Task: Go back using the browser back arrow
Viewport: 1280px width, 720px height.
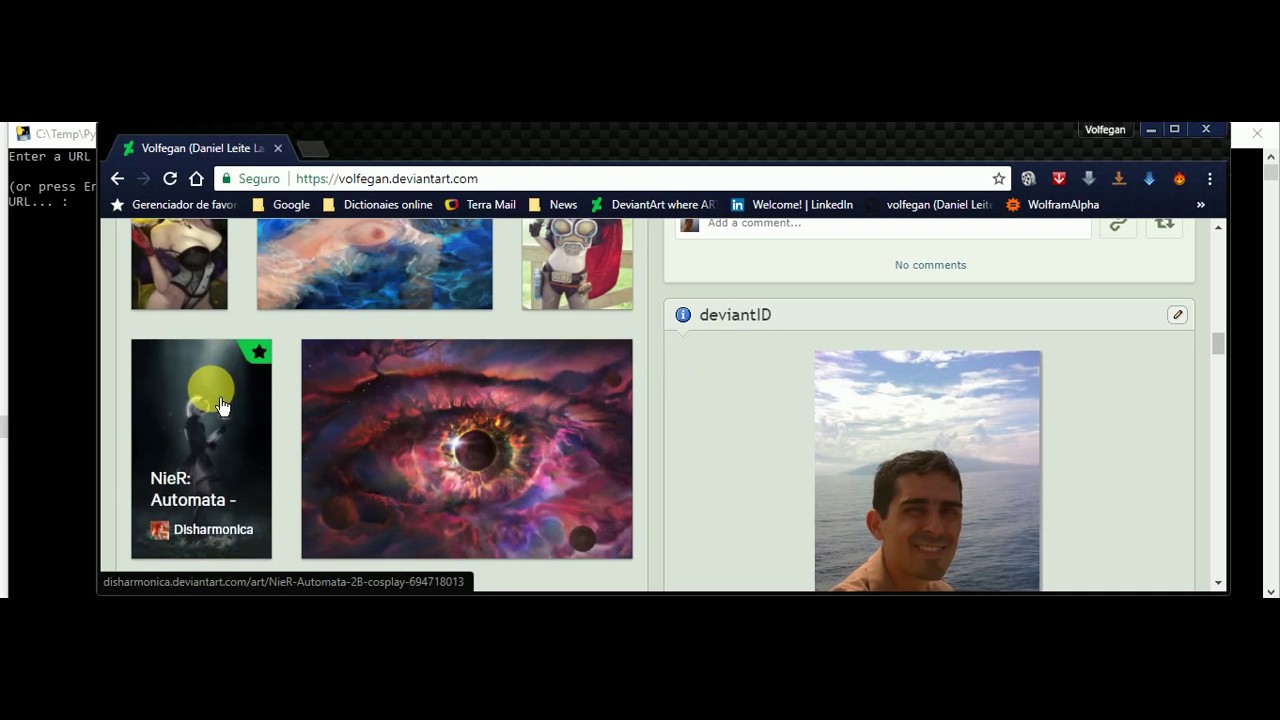Action: pyautogui.click(x=117, y=178)
